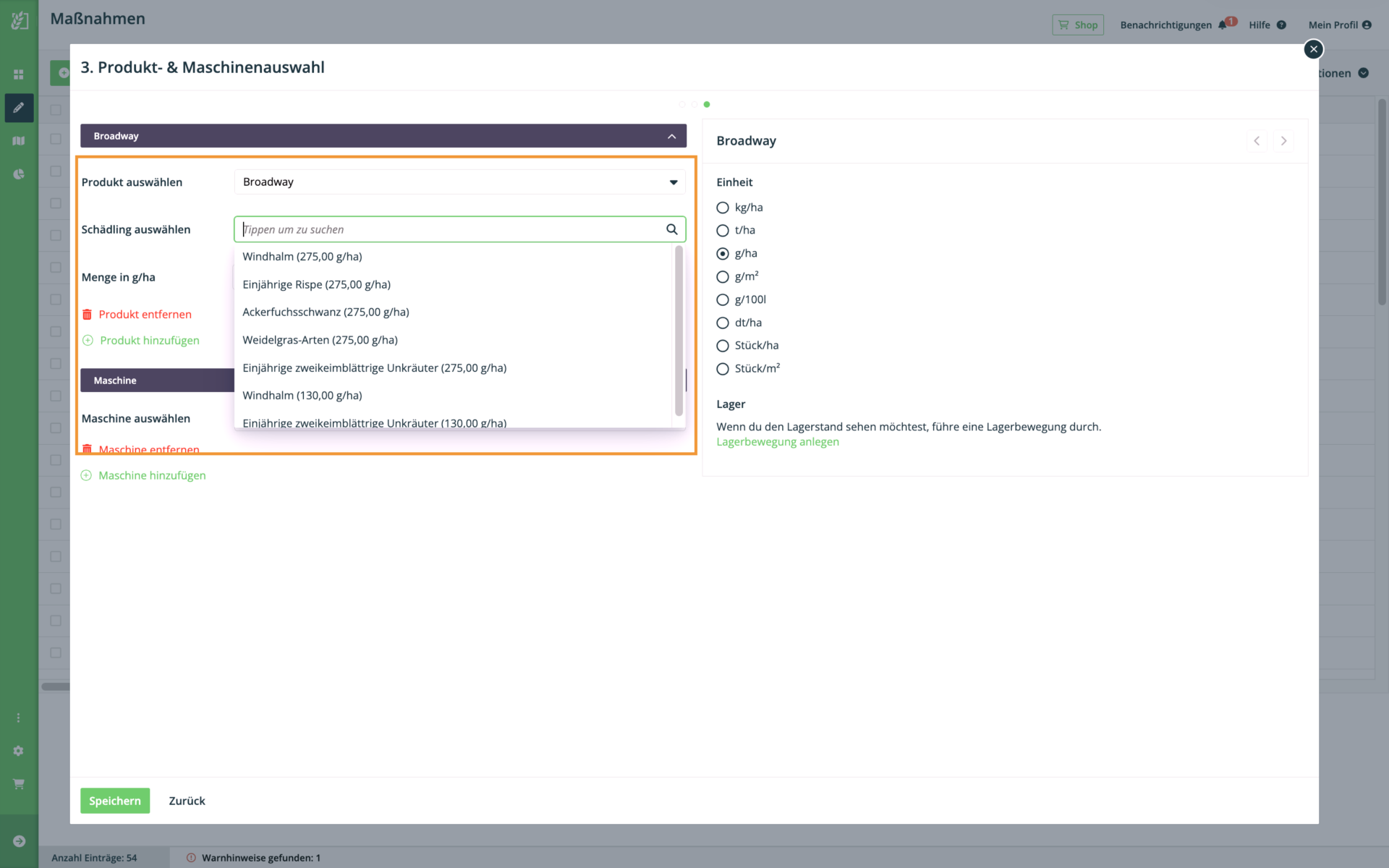Click the Produkt entfernen link
Screen dimensions: 1389x868
pyautogui.click(x=145, y=314)
